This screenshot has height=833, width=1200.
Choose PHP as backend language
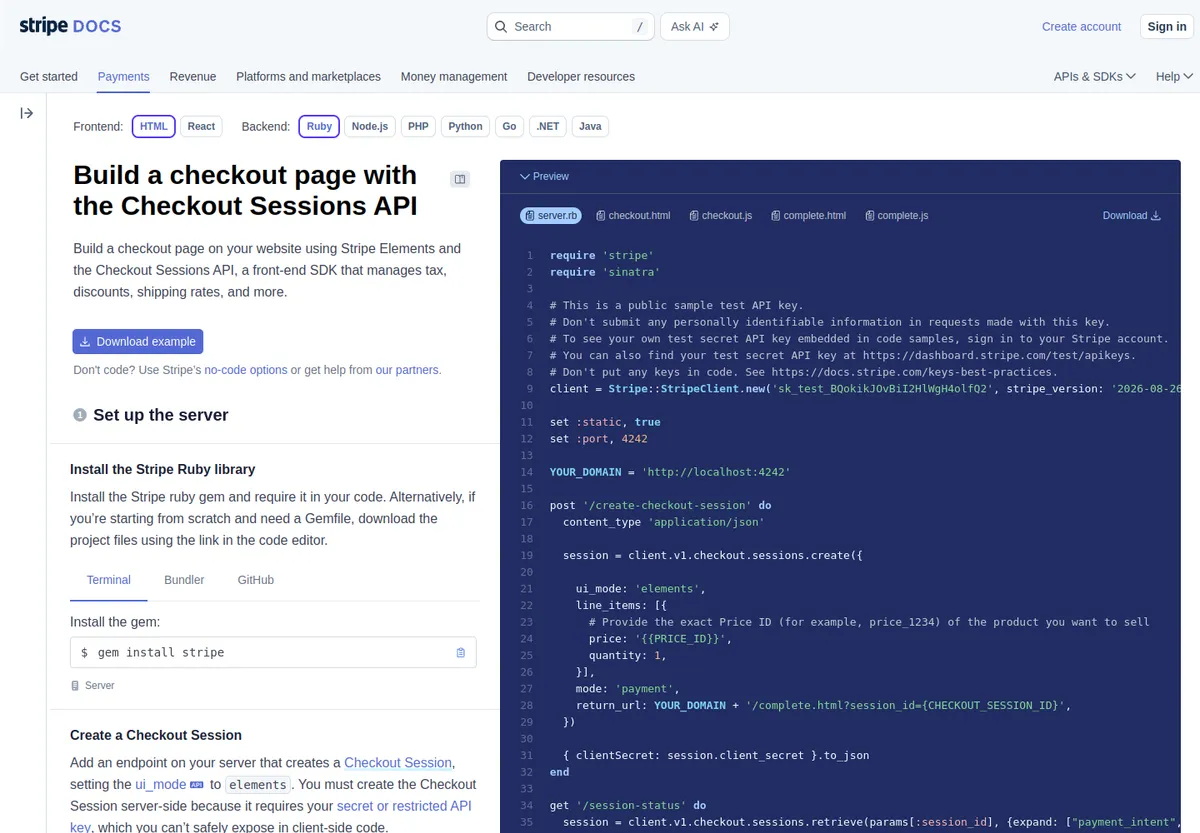click(x=418, y=126)
